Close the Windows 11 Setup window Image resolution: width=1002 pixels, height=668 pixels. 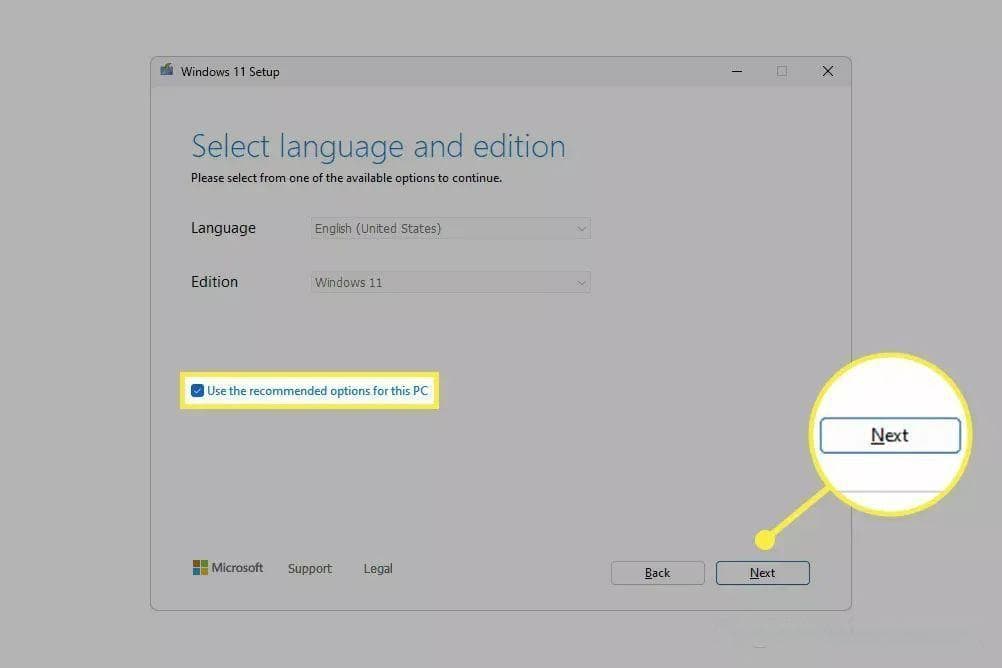pyautogui.click(x=828, y=71)
